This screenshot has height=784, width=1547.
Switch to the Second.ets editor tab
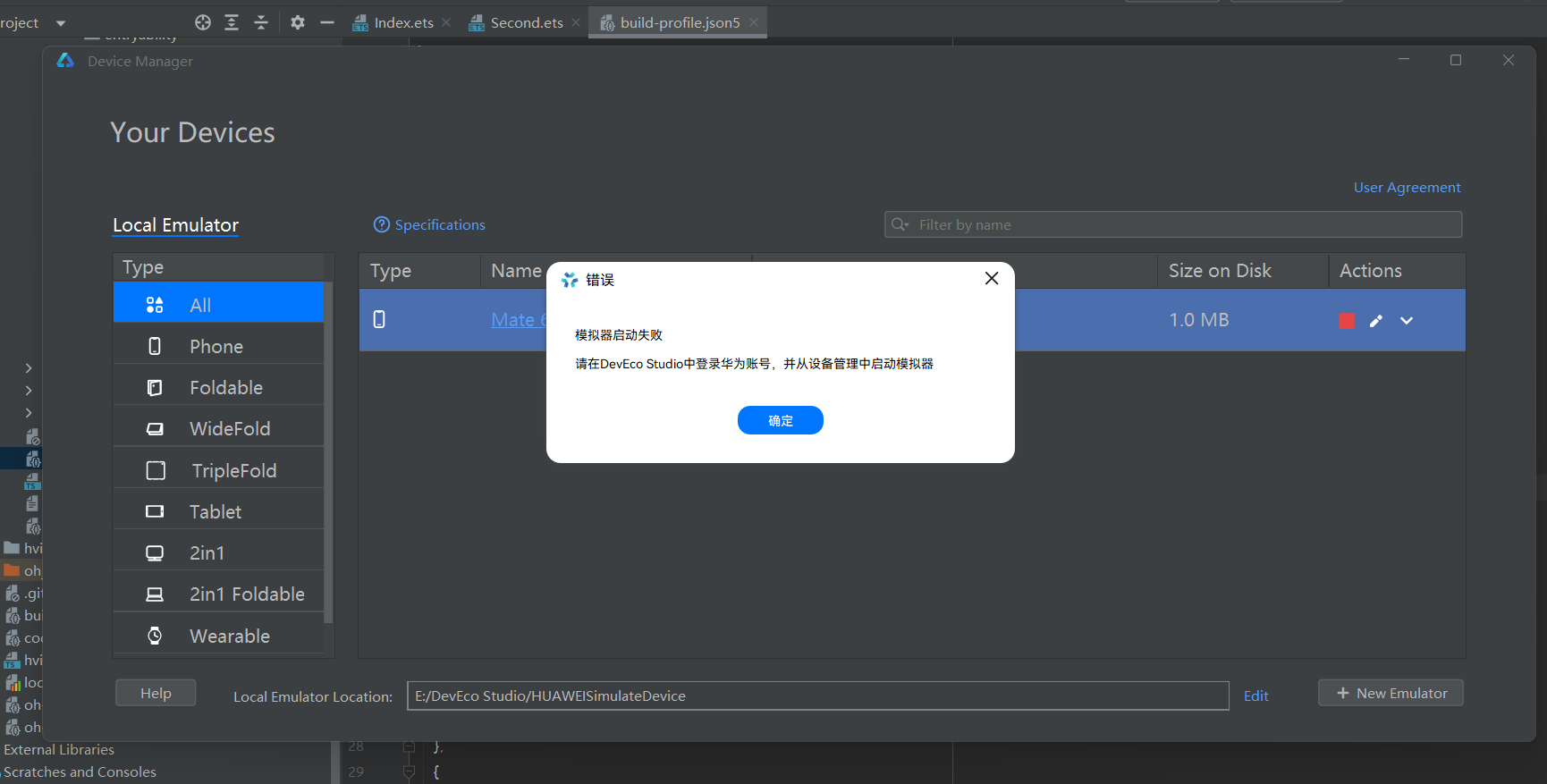point(527,22)
